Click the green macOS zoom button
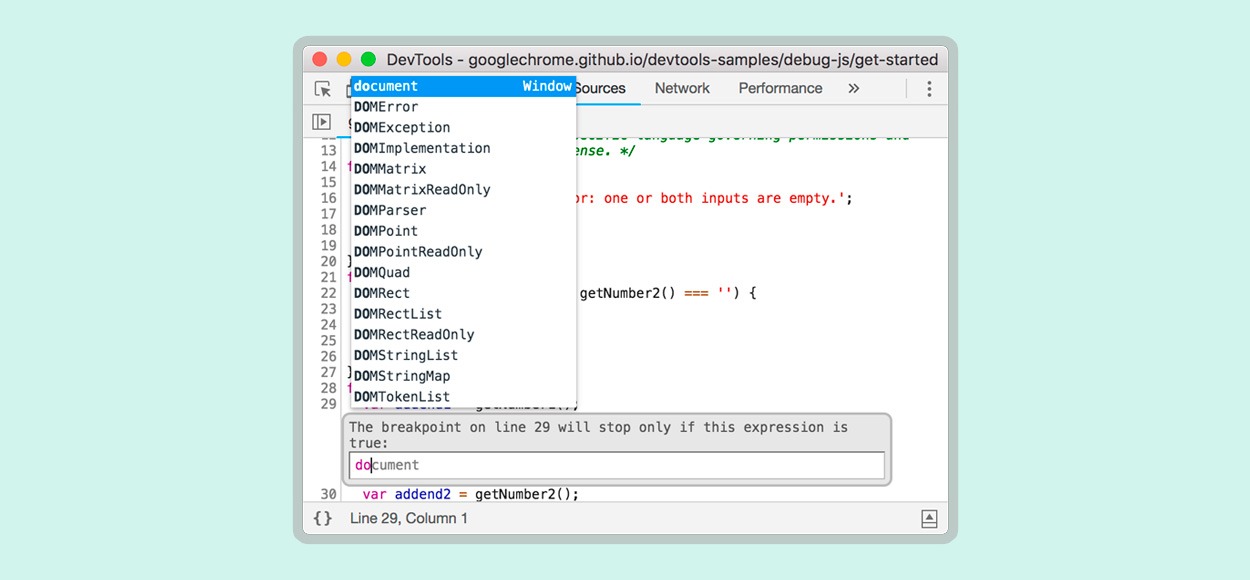The width and height of the screenshot is (1250, 580). coord(368,60)
